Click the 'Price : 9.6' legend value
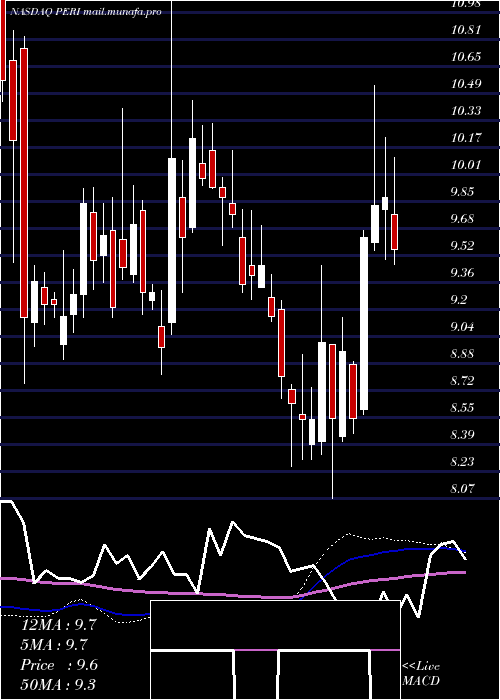 58,665
